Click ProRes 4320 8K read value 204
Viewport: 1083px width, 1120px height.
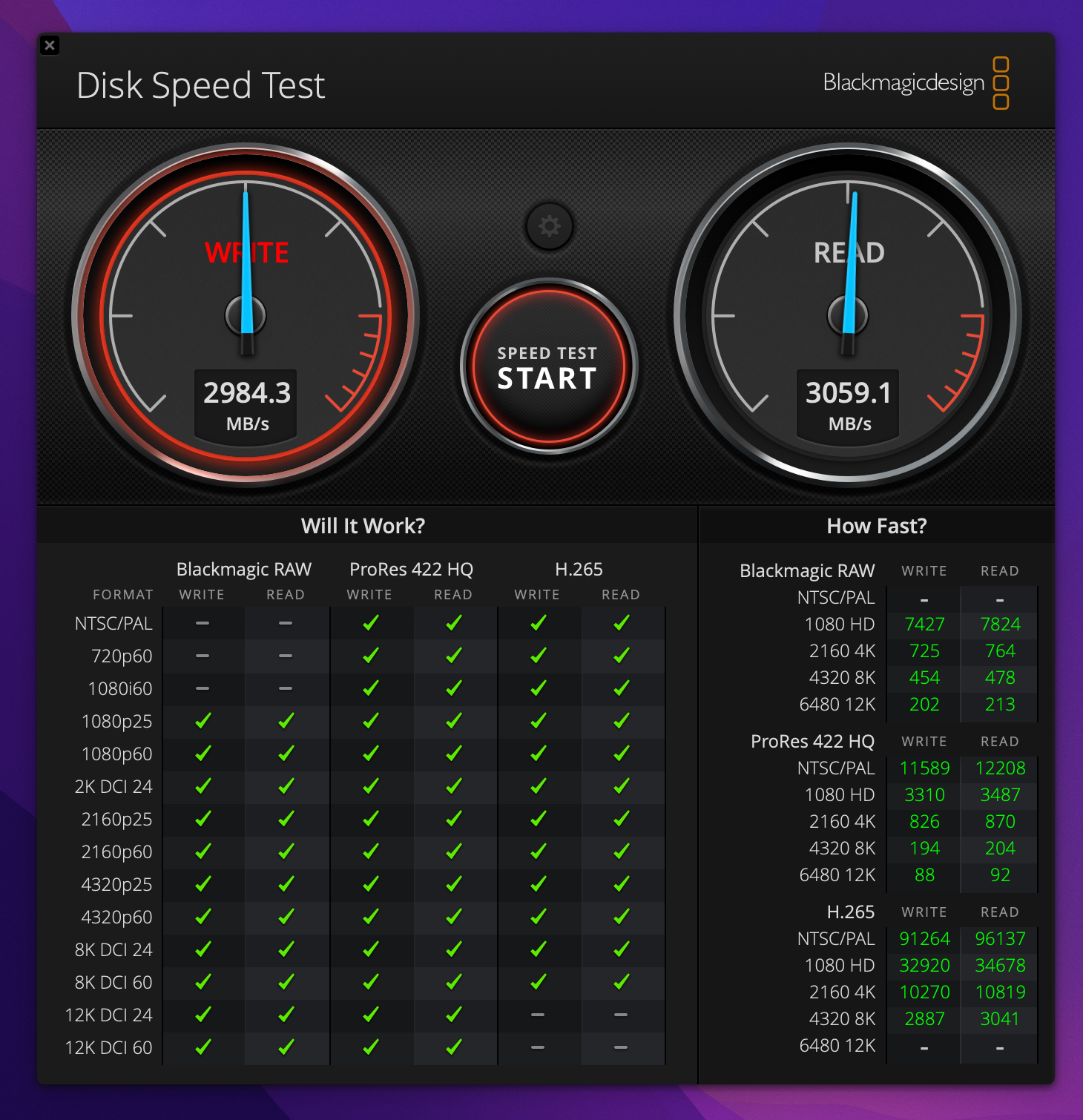(1000, 849)
